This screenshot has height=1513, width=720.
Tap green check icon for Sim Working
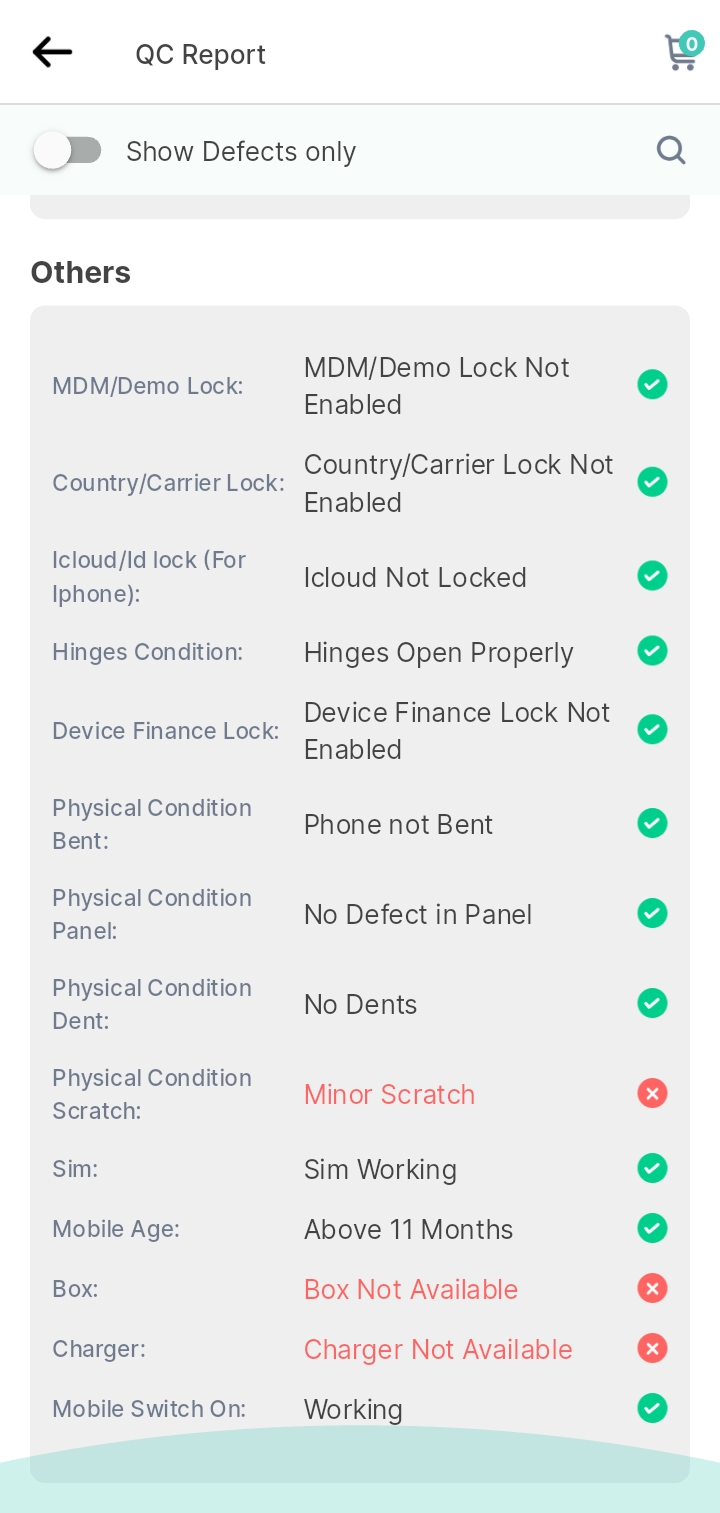tap(652, 1168)
